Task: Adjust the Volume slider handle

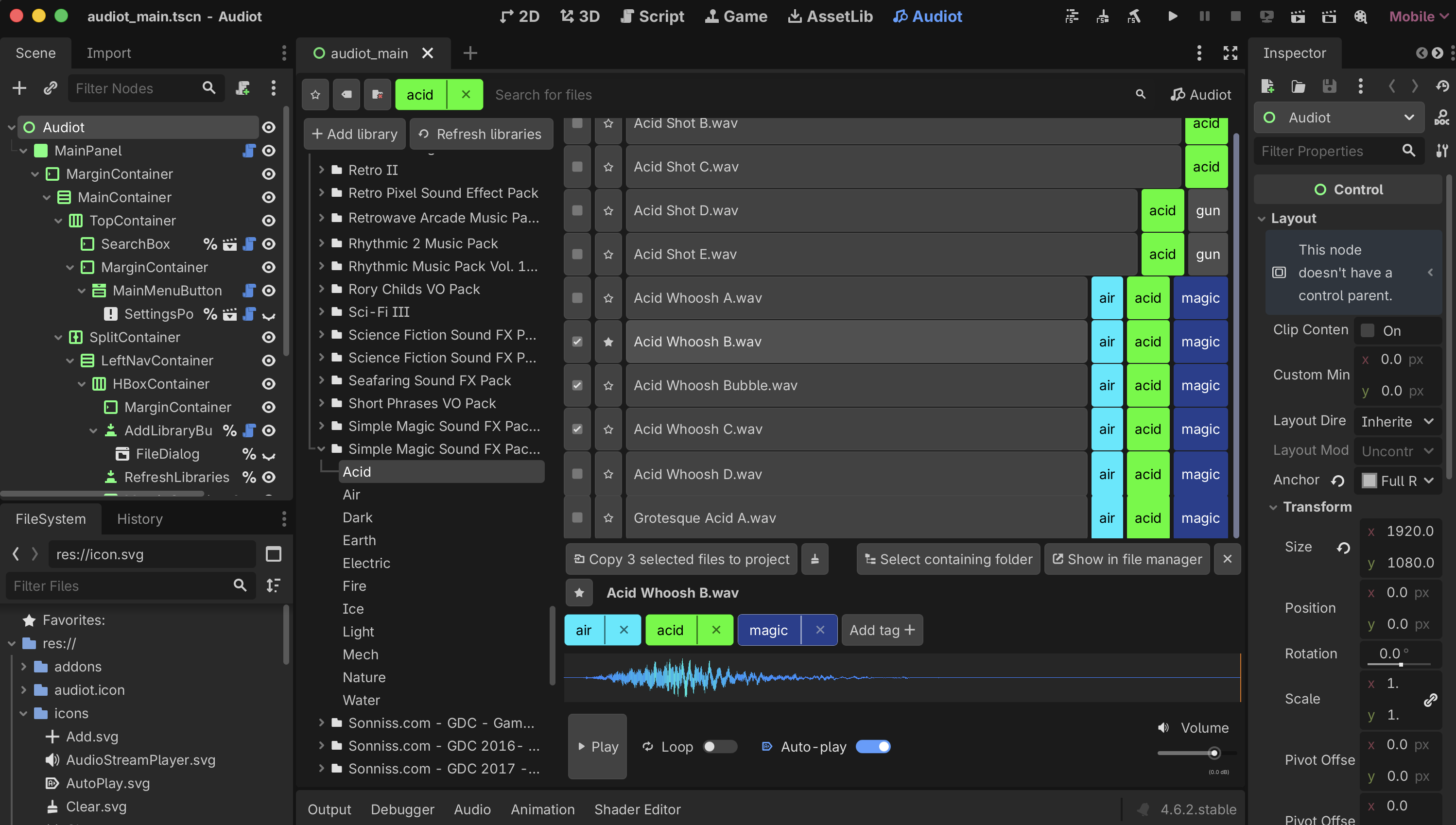Action: coord(1214,753)
